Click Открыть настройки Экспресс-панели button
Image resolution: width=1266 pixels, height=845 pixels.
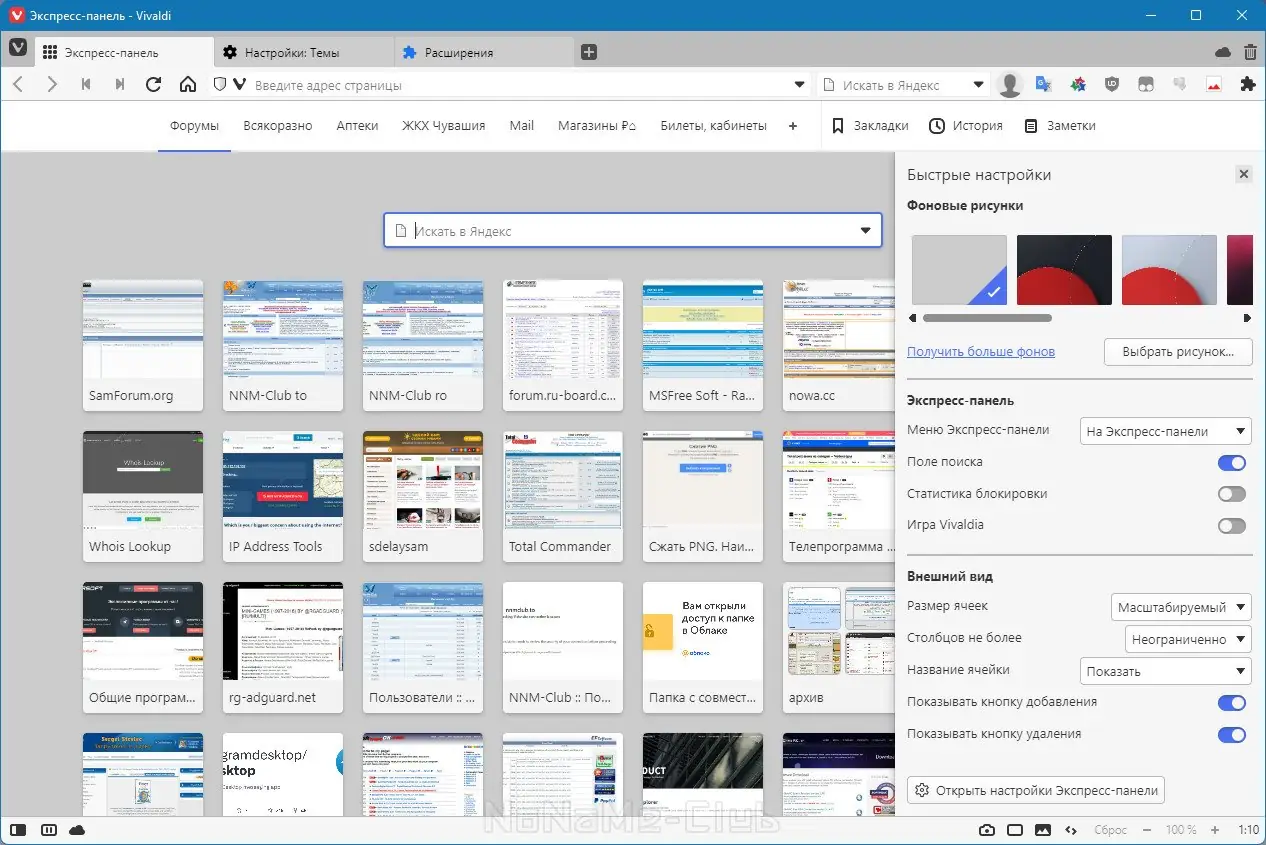tap(1036, 790)
